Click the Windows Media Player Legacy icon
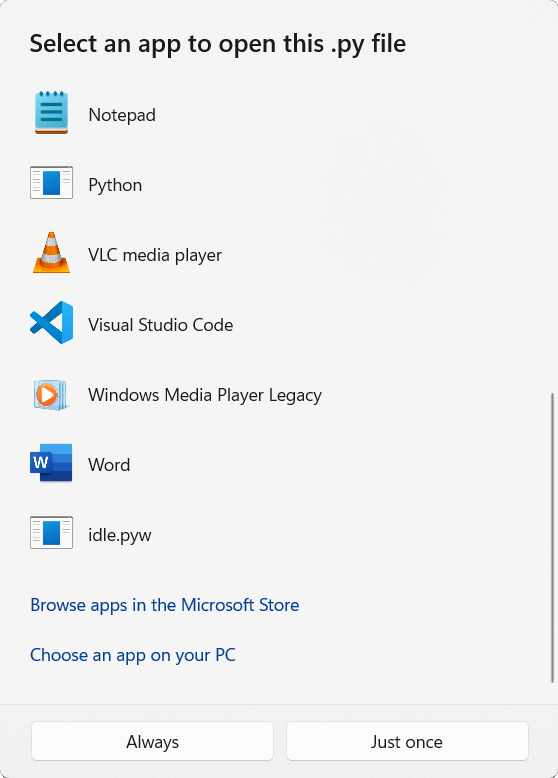This screenshot has width=558, height=778. [x=51, y=395]
